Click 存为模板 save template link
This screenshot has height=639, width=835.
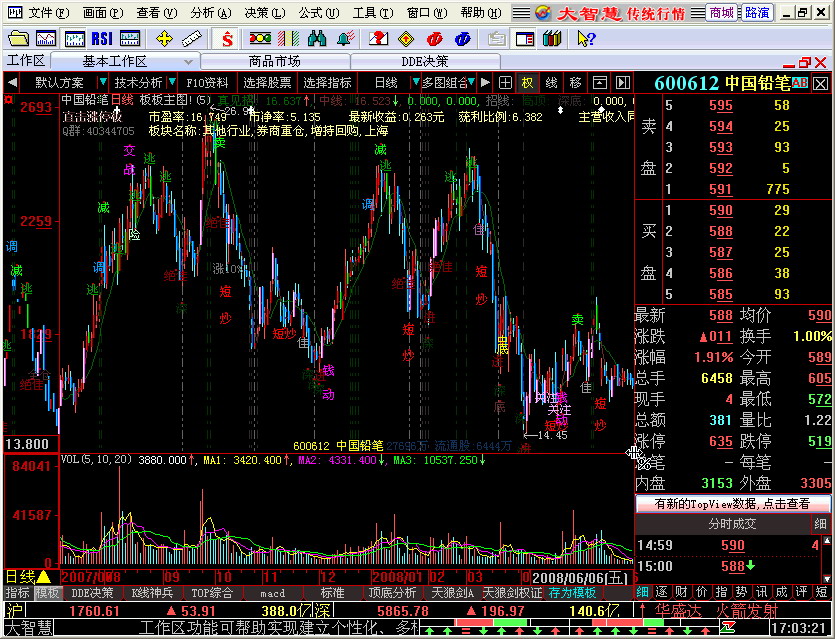[572, 593]
